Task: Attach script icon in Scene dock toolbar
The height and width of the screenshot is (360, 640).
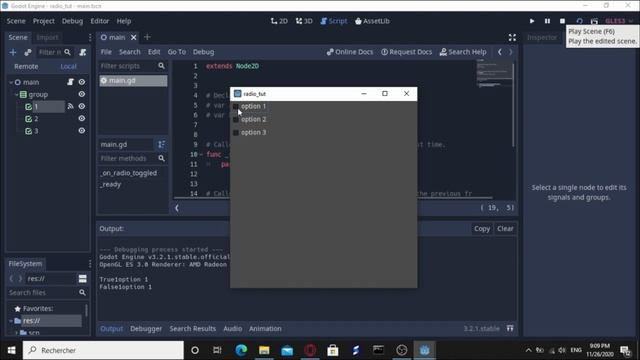Action: coord(83,52)
